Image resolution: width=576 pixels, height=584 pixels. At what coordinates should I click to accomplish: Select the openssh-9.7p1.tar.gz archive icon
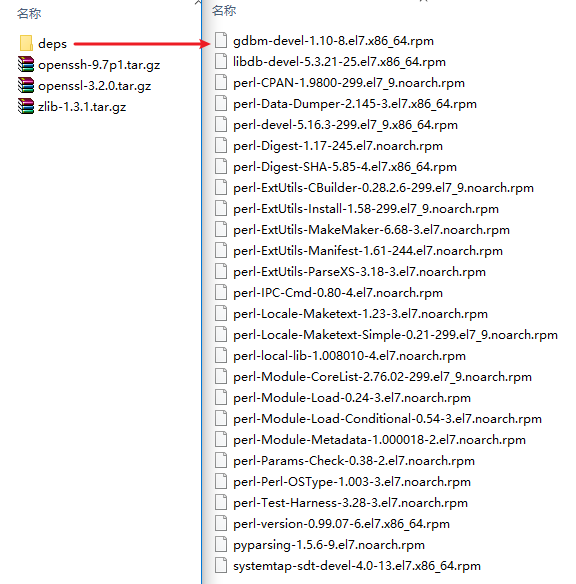click(x=26, y=64)
